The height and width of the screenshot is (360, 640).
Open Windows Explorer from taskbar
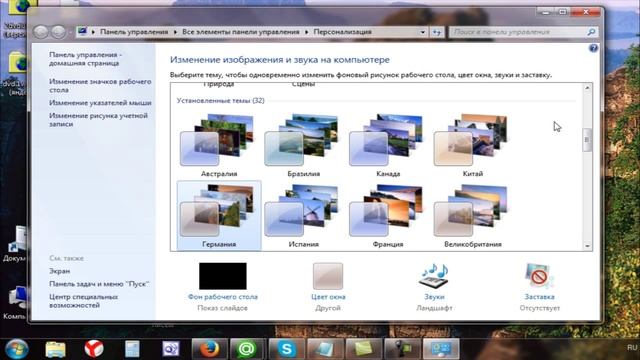56,349
